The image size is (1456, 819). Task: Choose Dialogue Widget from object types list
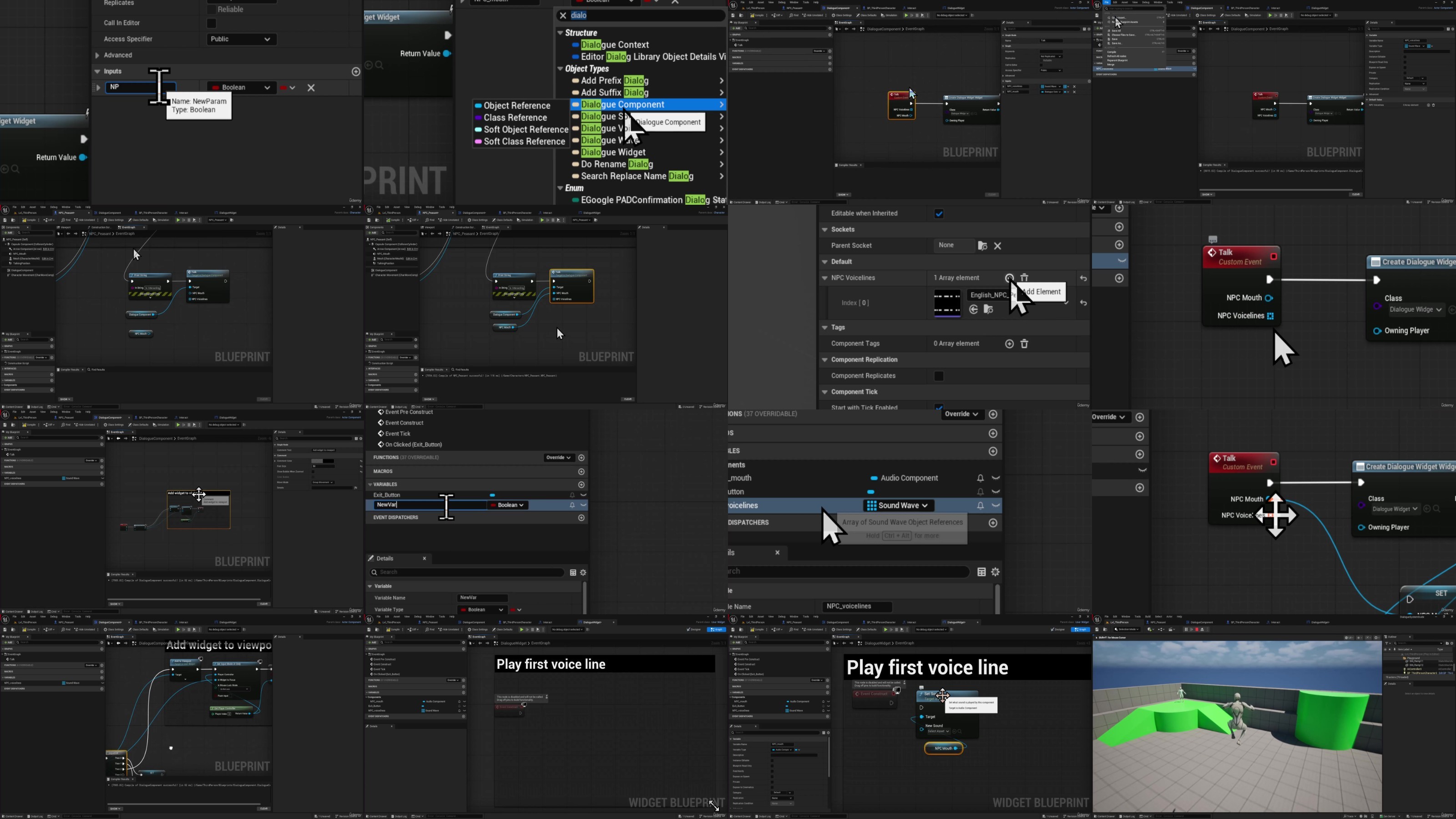pyautogui.click(x=613, y=152)
